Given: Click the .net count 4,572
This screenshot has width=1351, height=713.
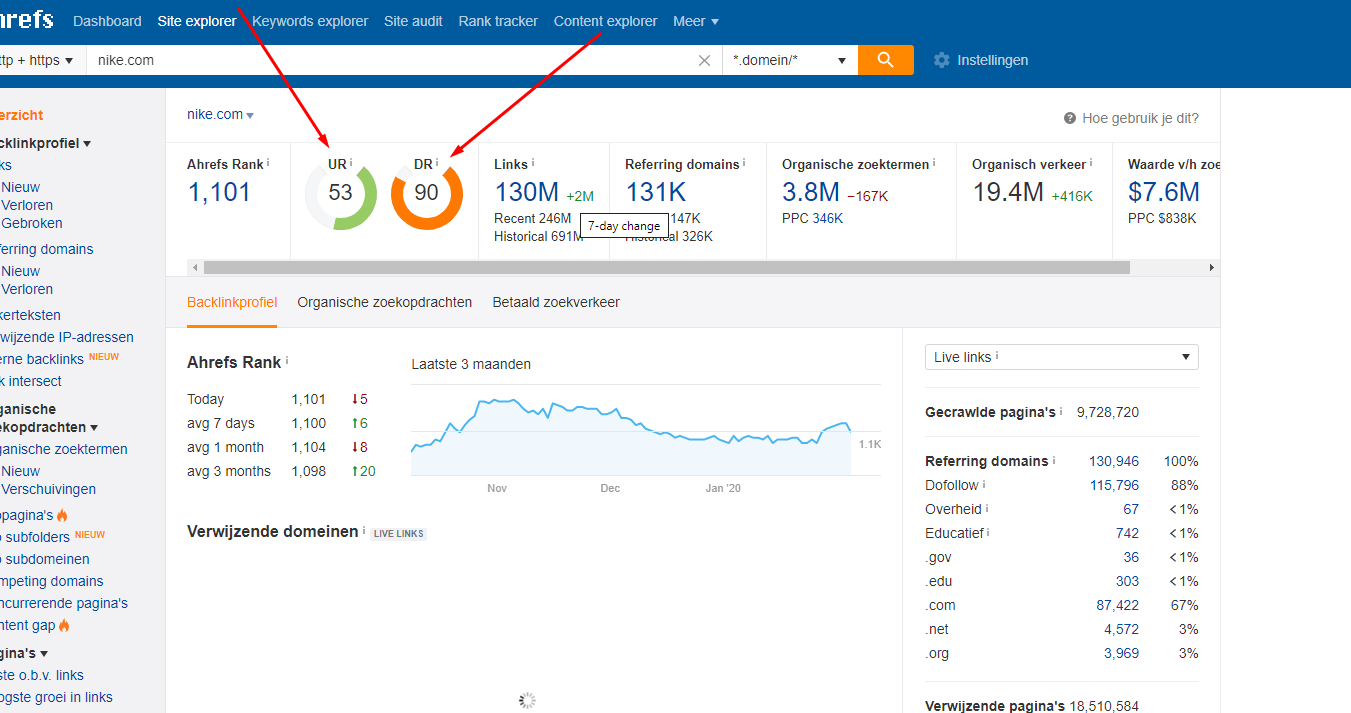Looking at the screenshot, I should (x=1122, y=629).
